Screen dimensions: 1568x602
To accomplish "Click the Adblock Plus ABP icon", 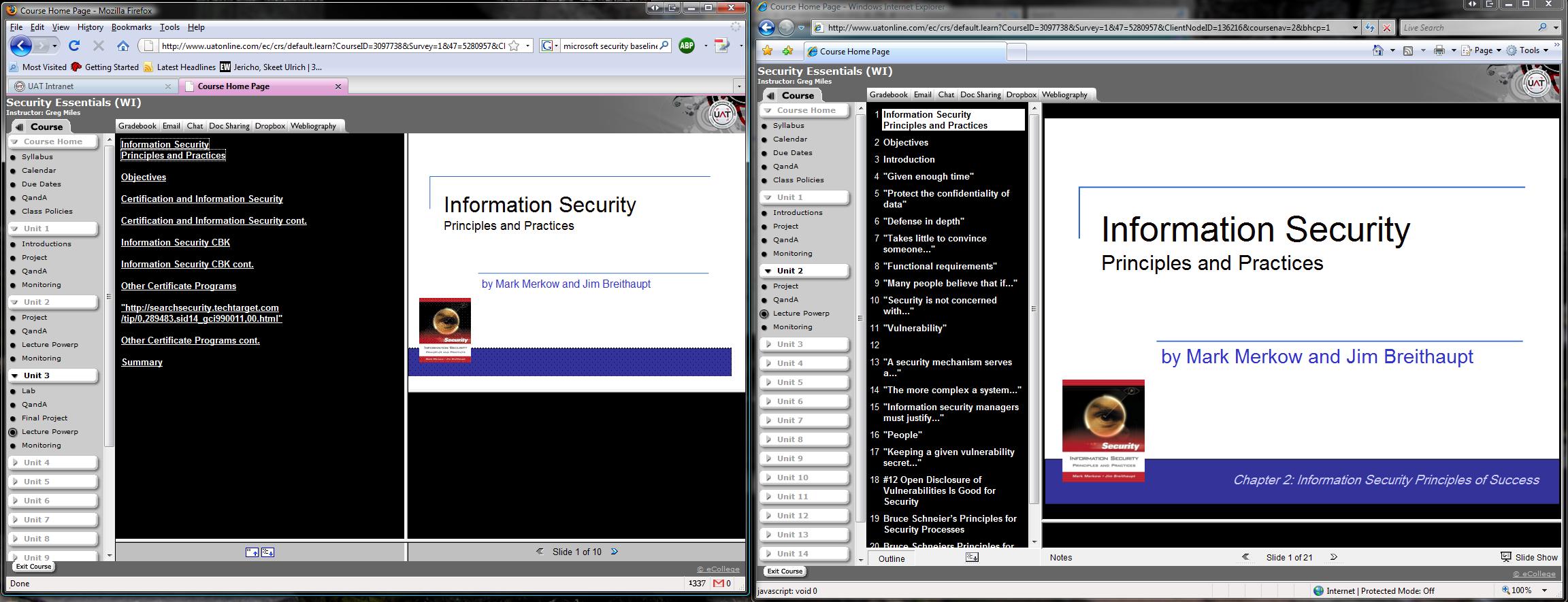I will click(x=687, y=46).
